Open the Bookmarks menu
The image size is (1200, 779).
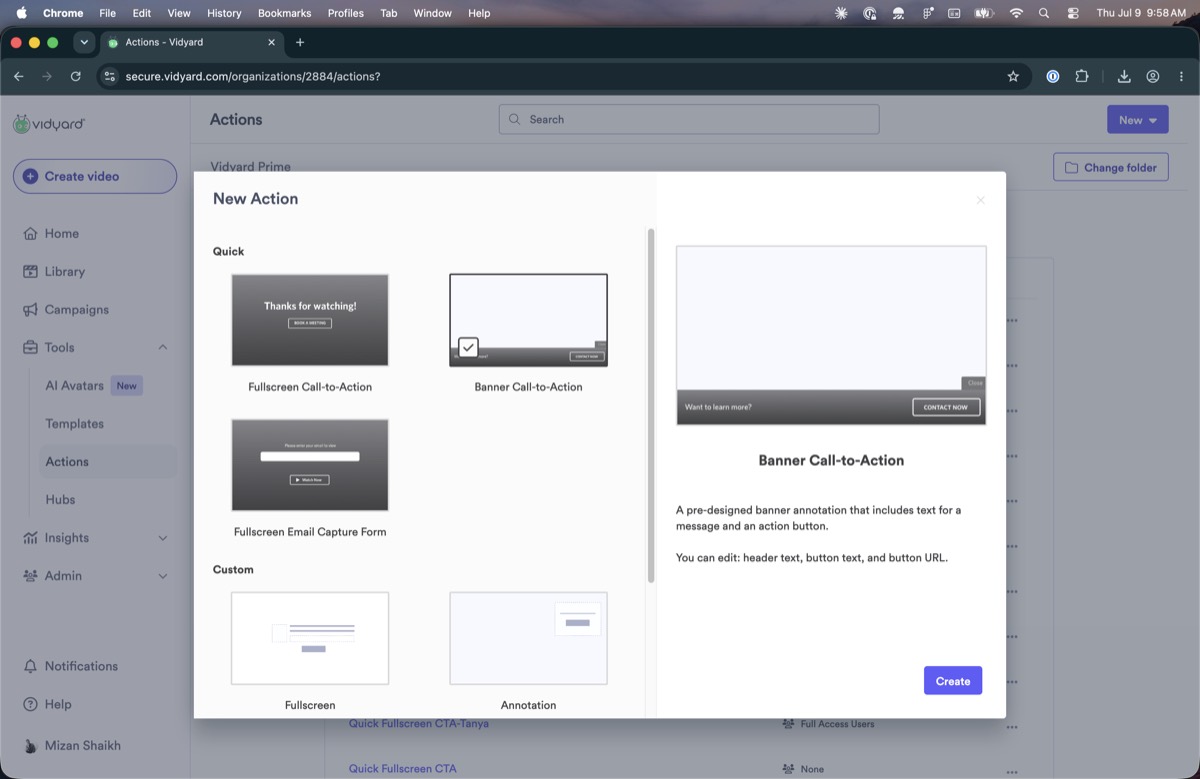coord(284,13)
